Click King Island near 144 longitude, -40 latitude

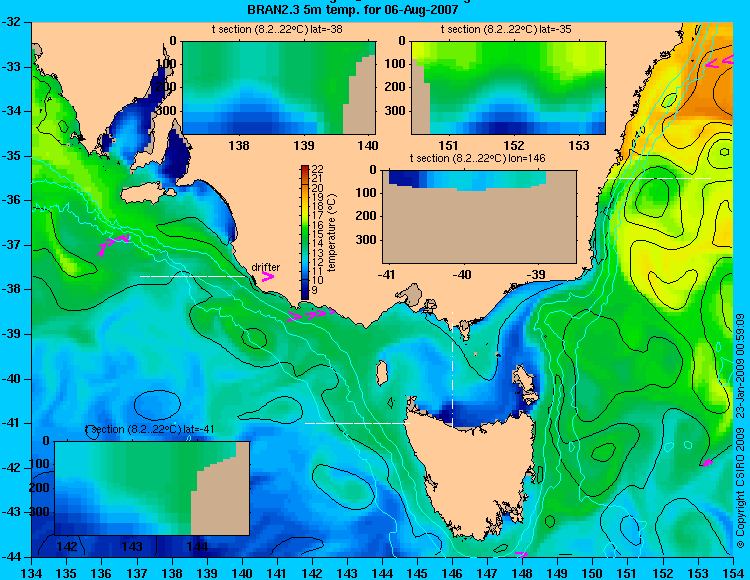click(x=382, y=373)
